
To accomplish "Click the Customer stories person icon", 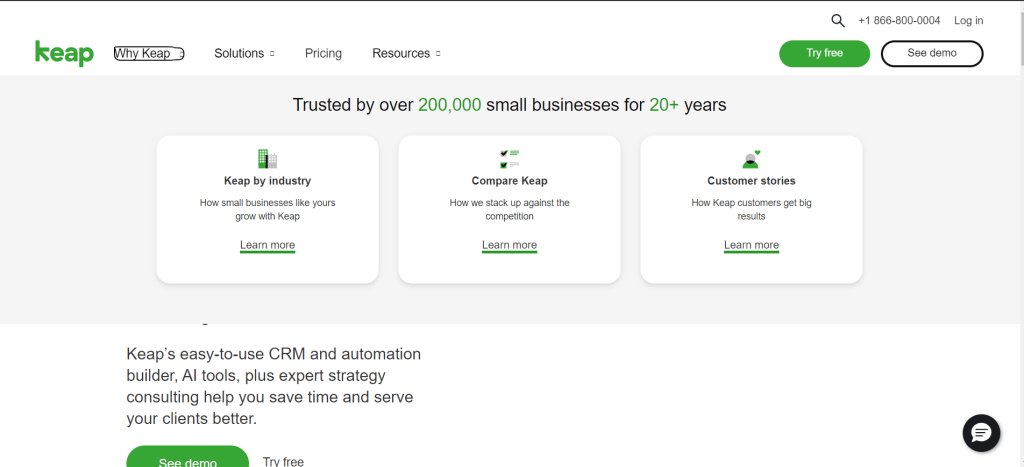I will tap(751, 158).
